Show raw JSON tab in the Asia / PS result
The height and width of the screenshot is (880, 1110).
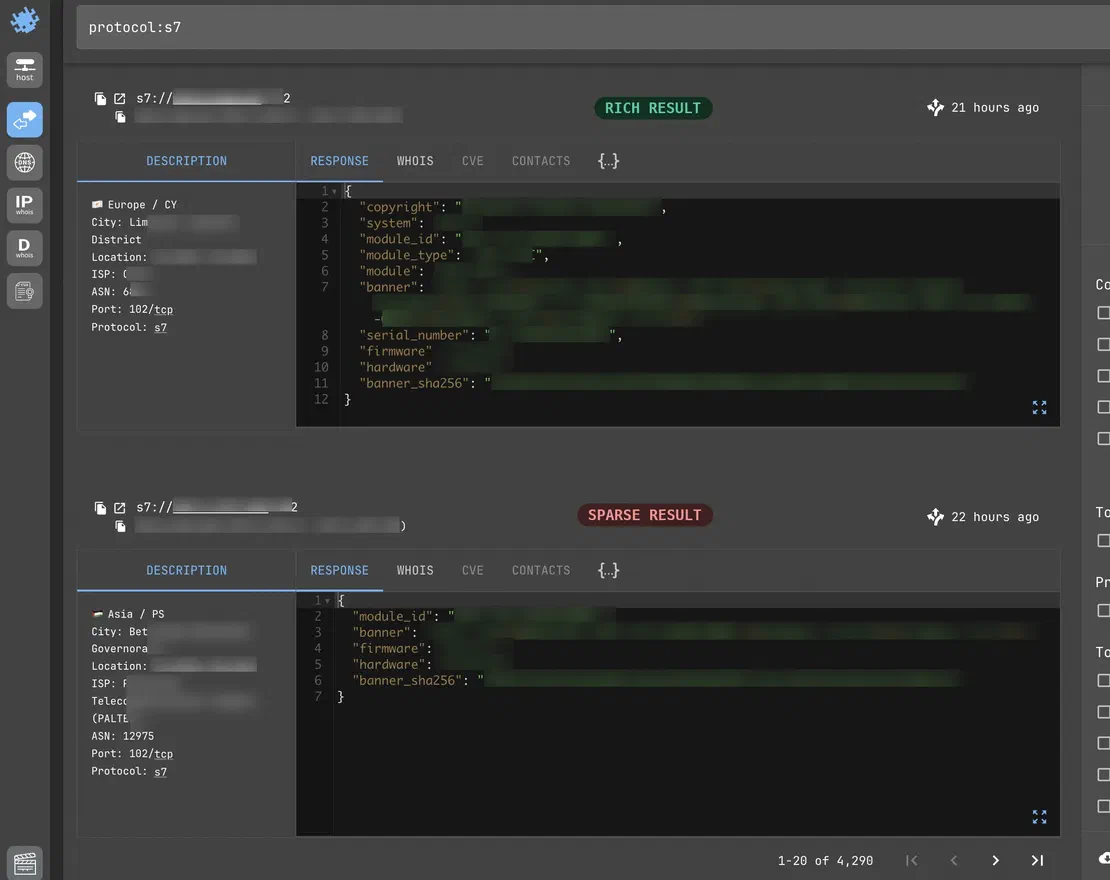[608, 570]
